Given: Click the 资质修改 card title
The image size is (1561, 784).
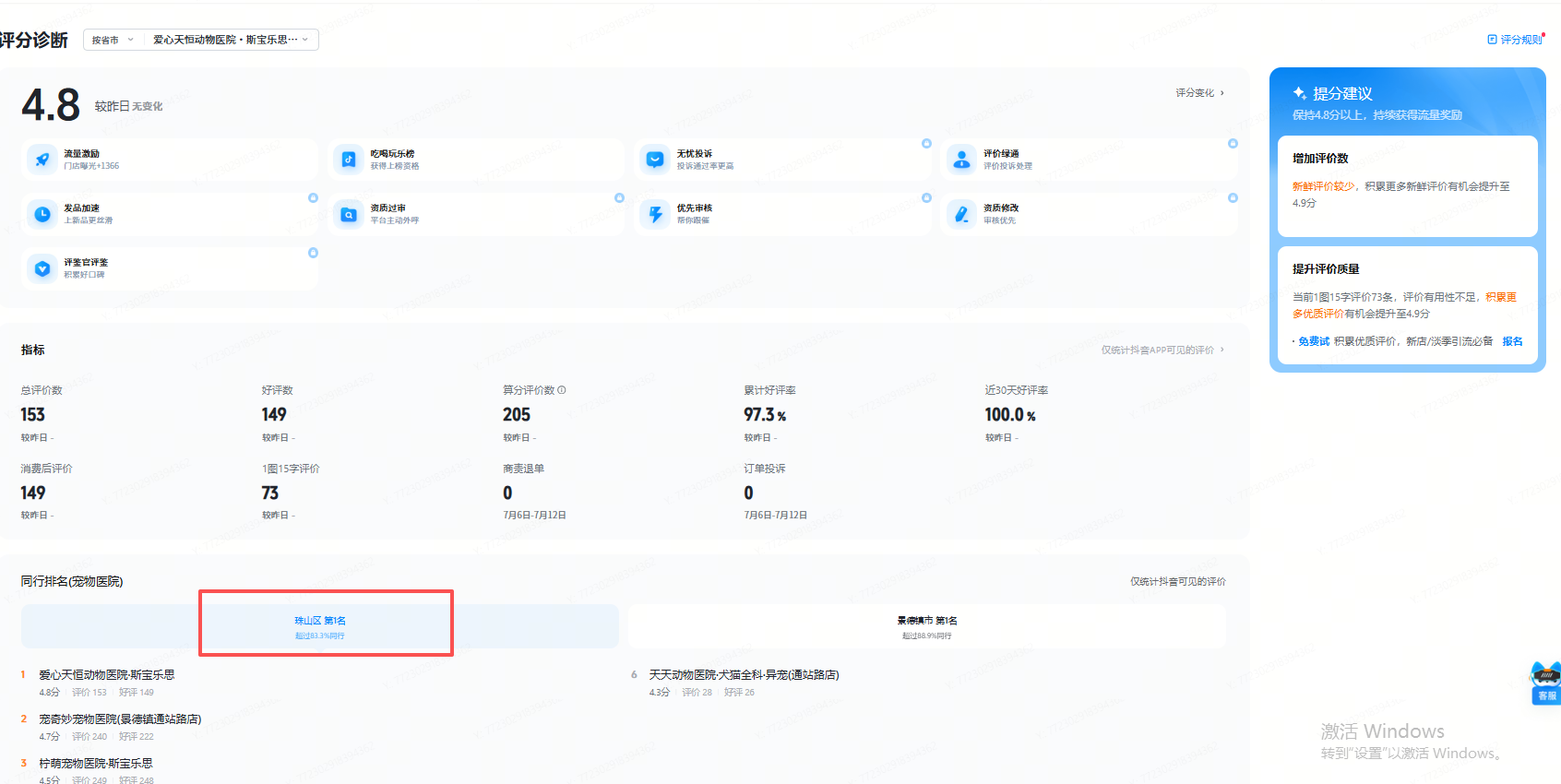Looking at the screenshot, I should (x=1001, y=208).
